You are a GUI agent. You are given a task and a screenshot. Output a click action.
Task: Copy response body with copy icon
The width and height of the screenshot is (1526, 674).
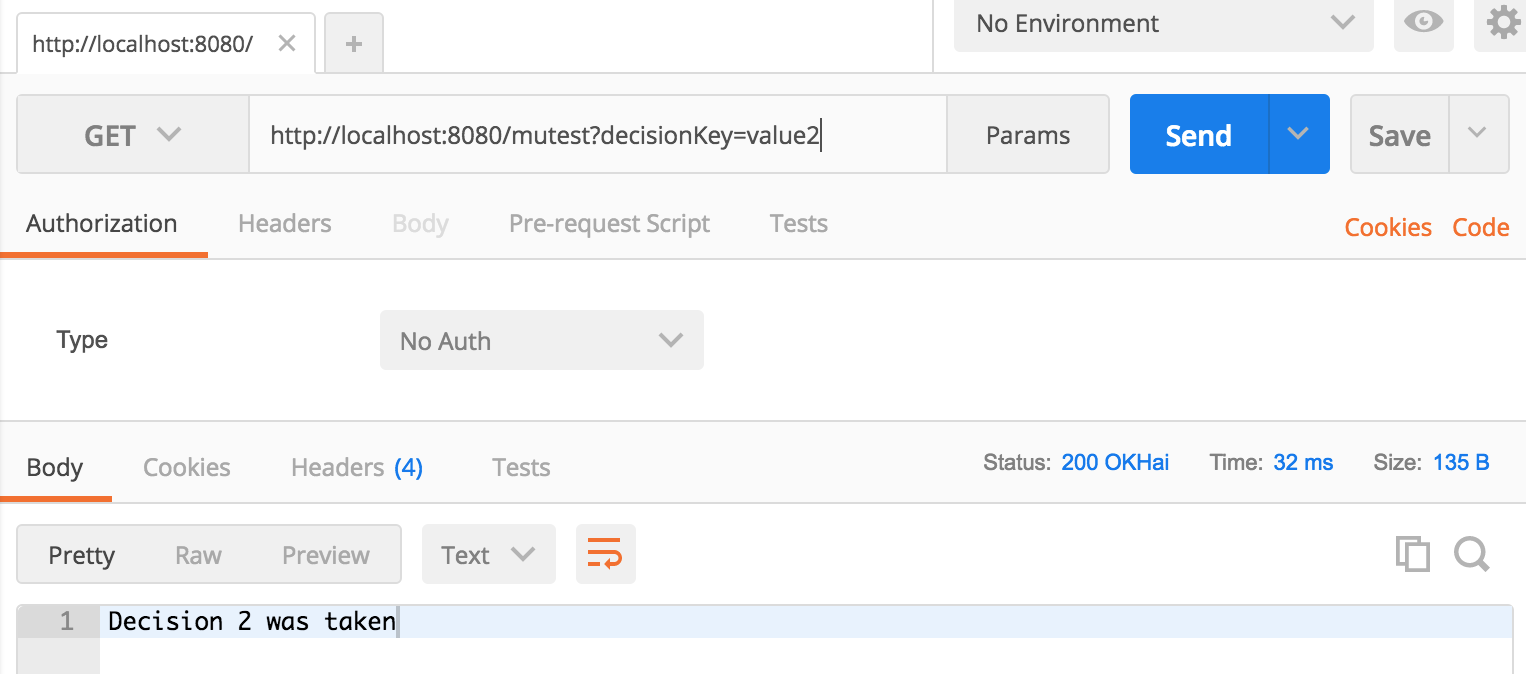coord(1412,554)
